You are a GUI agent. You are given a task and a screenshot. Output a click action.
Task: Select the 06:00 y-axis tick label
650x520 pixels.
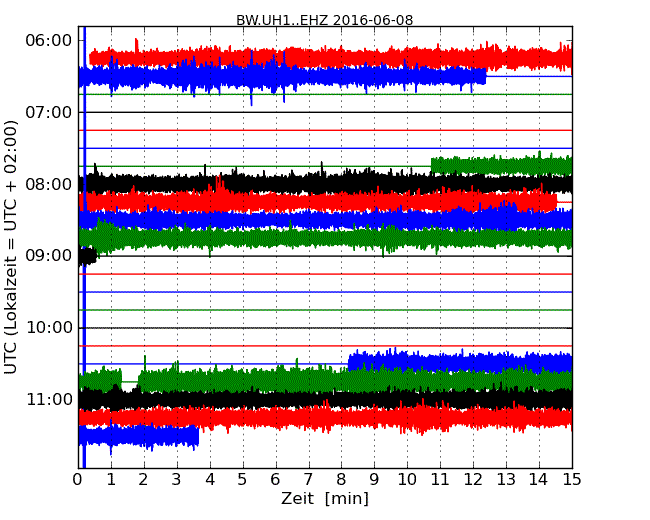48,40
